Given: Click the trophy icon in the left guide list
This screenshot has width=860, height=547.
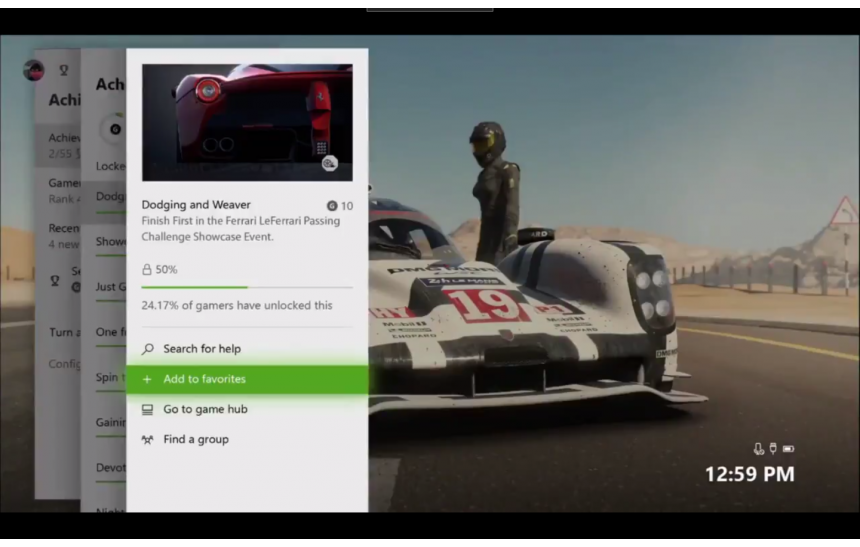Looking at the screenshot, I should [55, 281].
